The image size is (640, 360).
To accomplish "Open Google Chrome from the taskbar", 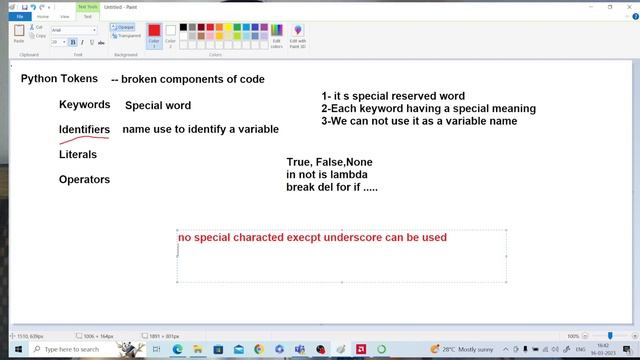I will tap(259, 349).
